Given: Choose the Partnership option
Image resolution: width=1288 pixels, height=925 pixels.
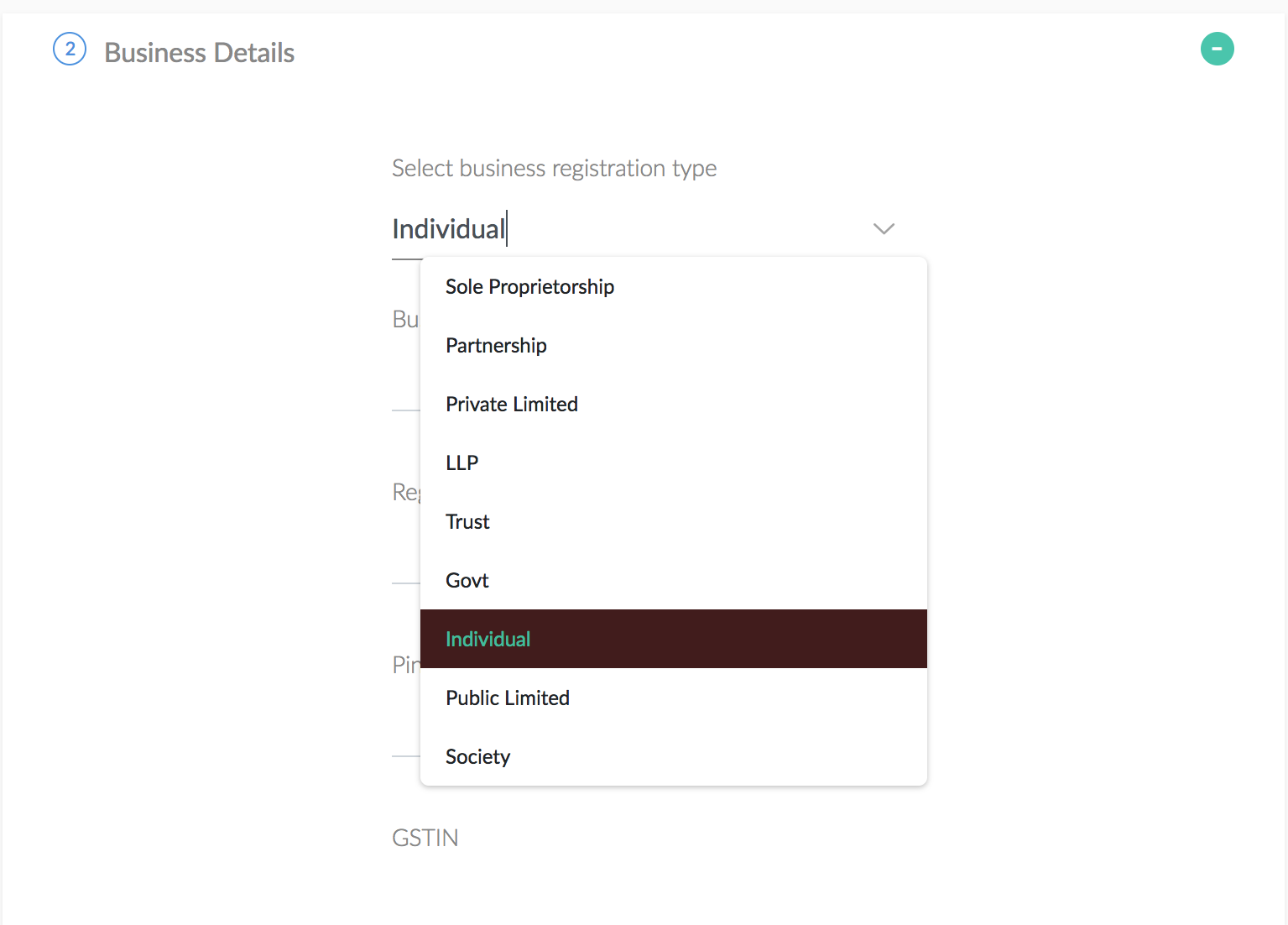Looking at the screenshot, I should coord(674,345).
